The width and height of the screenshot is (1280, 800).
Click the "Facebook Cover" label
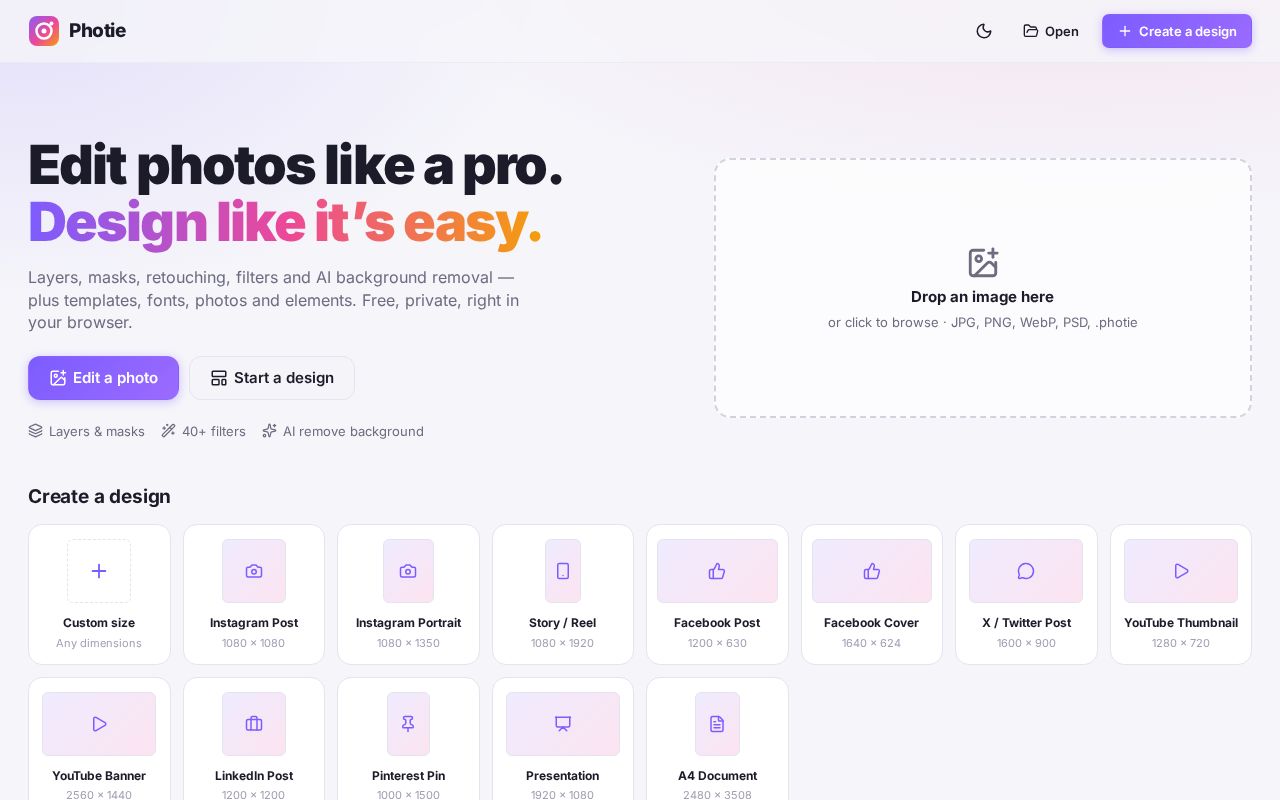click(x=872, y=623)
